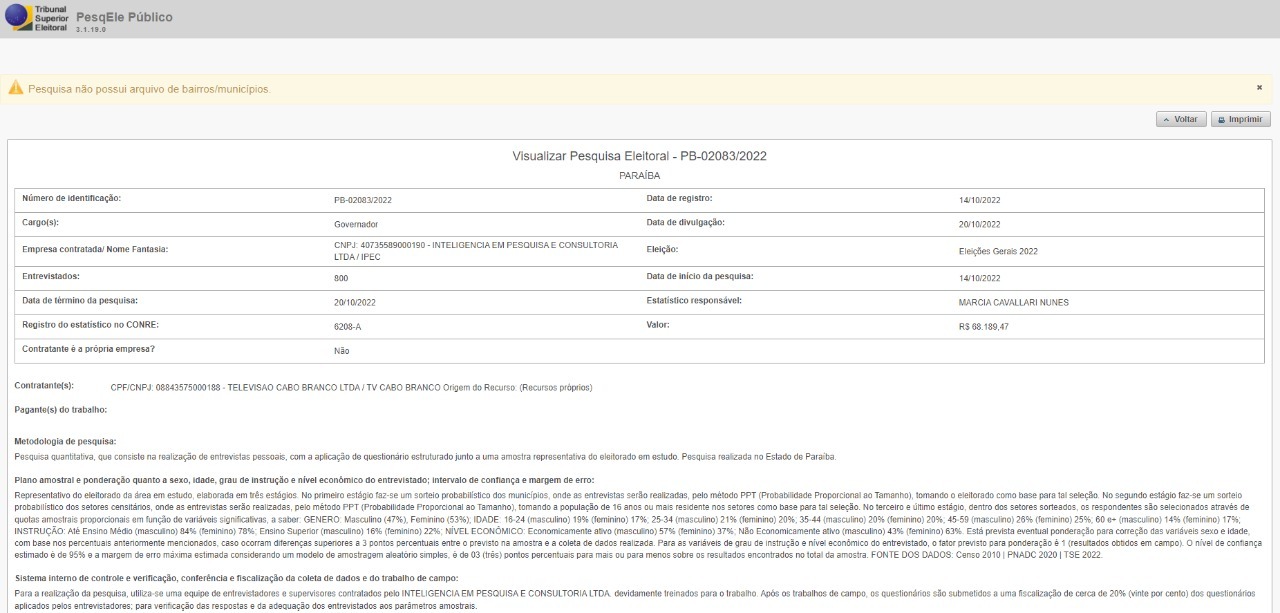Image resolution: width=1280 pixels, height=613 pixels.
Task: Click the Empresa contratada/ Nome Fantasia label
Action: [x=95, y=249]
